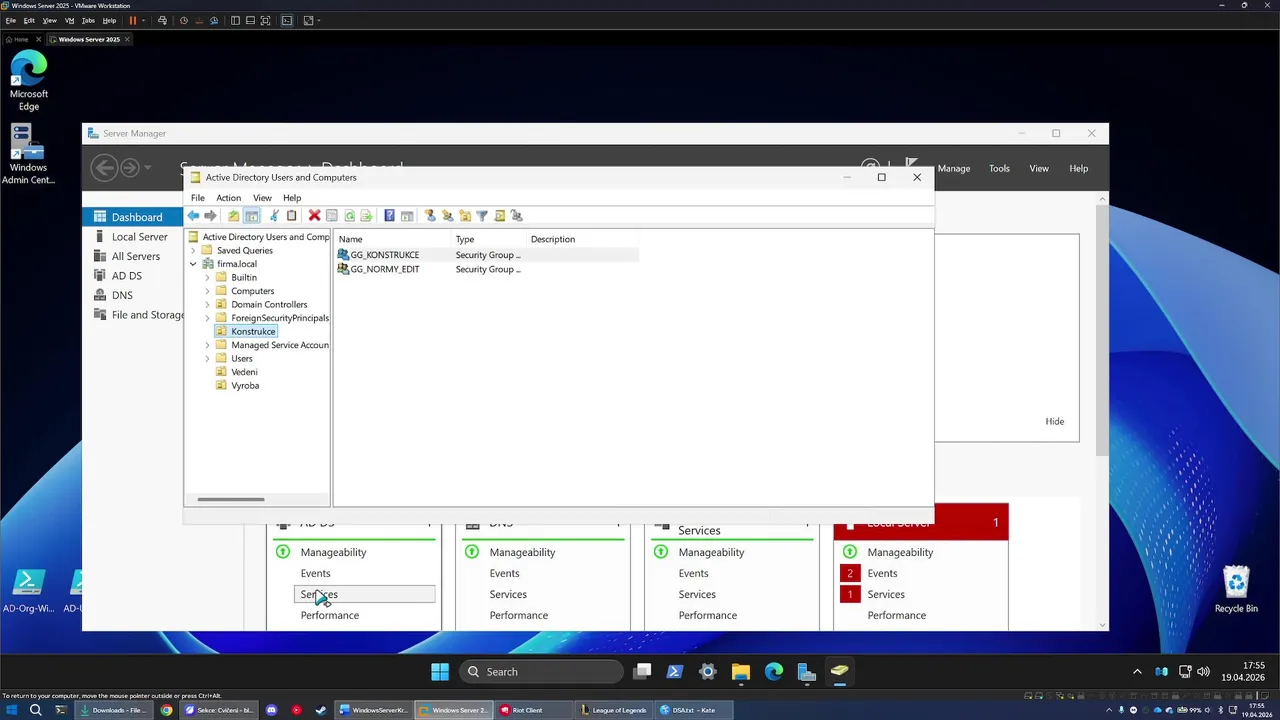The image size is (1280, 720).
Task: Click the red Delete X icon
Action: (314, 216)
